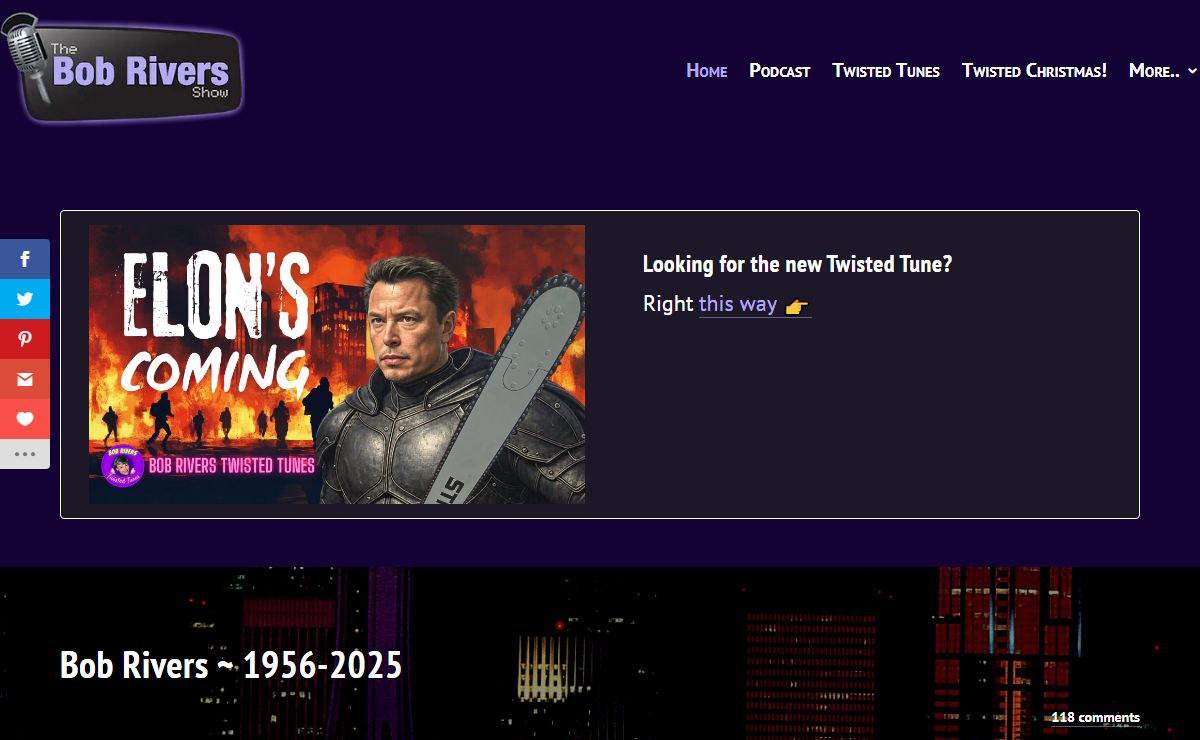Share page via the Facebook icon
Screen dimensions: 1200x740
pos(25,259)
